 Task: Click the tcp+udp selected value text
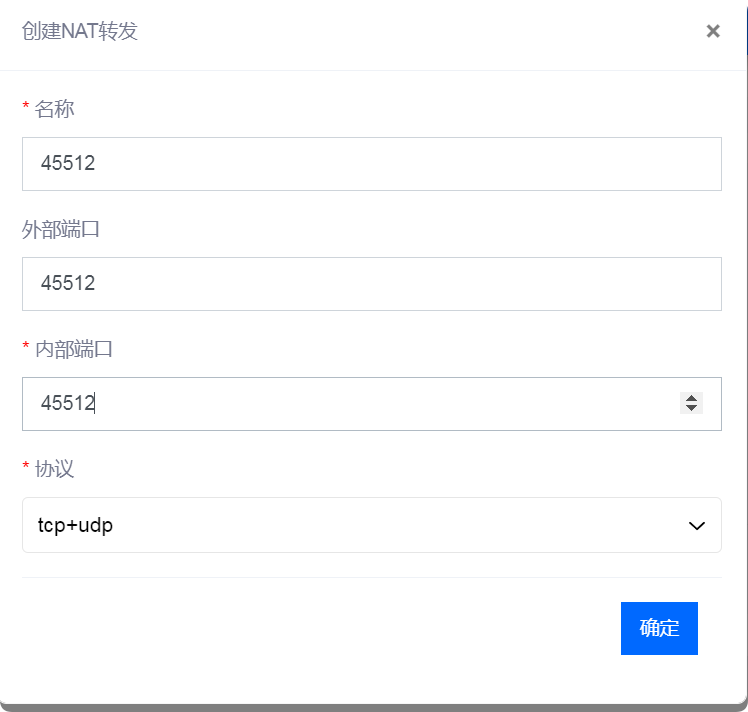(x=75, y=526)
